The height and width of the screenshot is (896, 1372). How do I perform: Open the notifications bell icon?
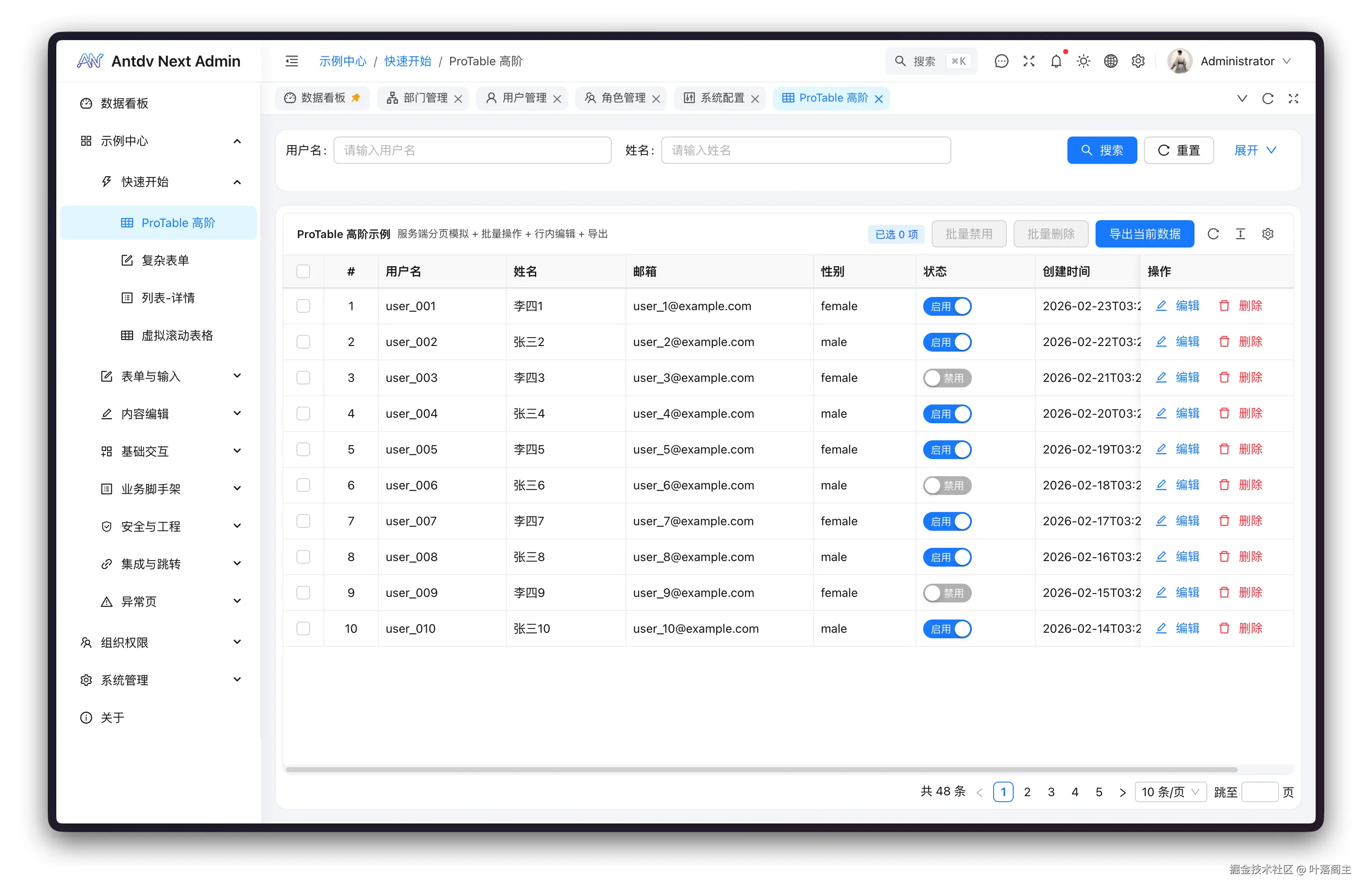1056,61
